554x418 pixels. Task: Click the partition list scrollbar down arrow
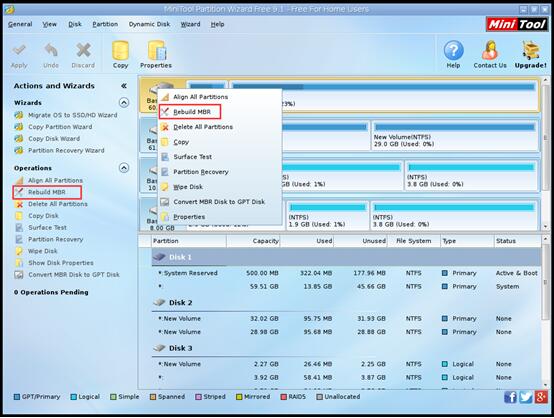pyautogui.click(x=546, y=385)
